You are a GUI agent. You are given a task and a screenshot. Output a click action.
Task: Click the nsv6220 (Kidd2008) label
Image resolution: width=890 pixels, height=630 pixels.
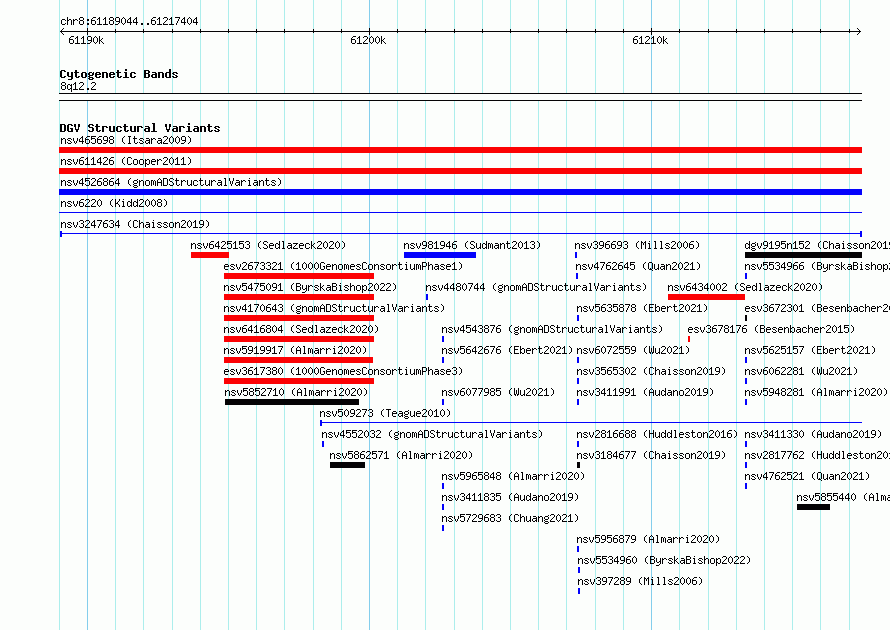114,203
